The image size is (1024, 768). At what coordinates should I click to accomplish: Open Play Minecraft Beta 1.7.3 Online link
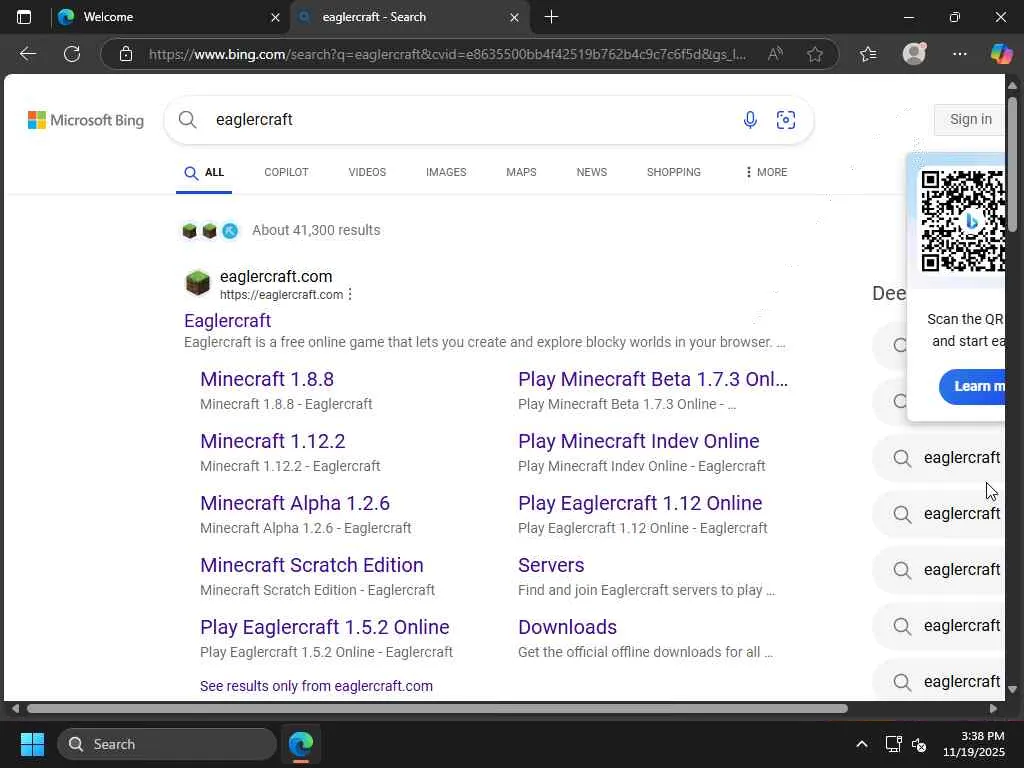coord(653,379)
